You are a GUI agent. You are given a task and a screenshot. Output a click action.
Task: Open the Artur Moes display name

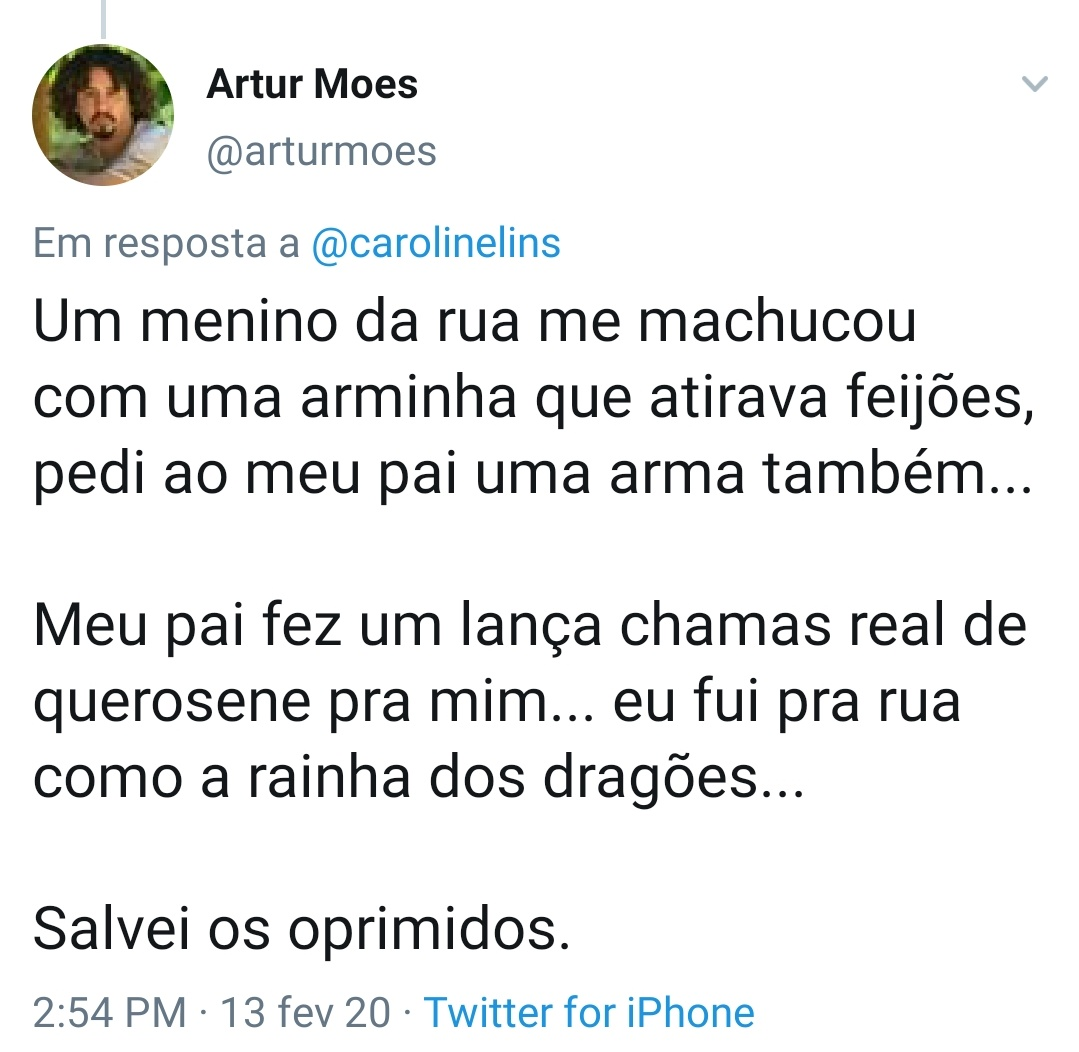(x=312, y=85)
